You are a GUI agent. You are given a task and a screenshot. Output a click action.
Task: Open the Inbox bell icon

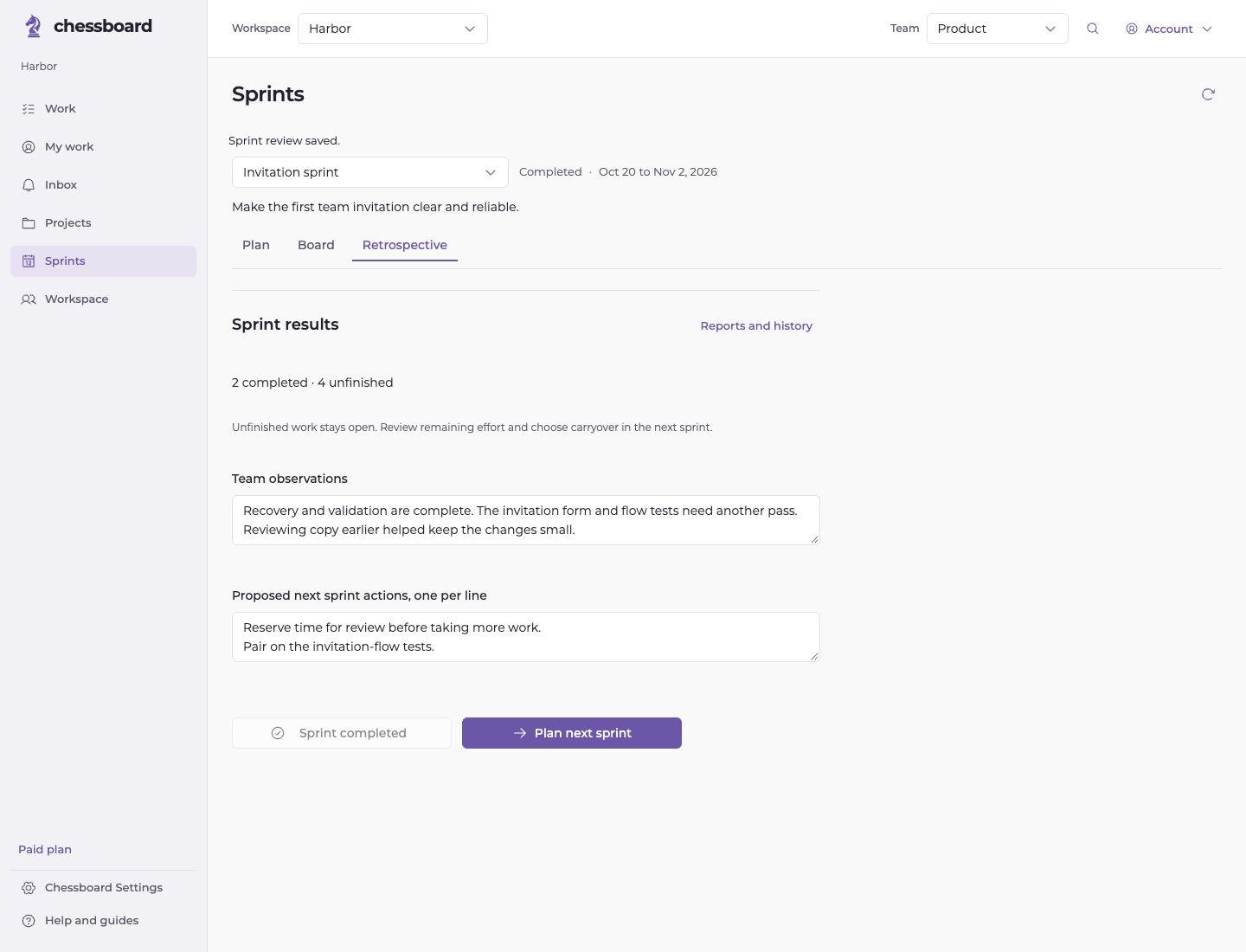click(x=29, y=185)
